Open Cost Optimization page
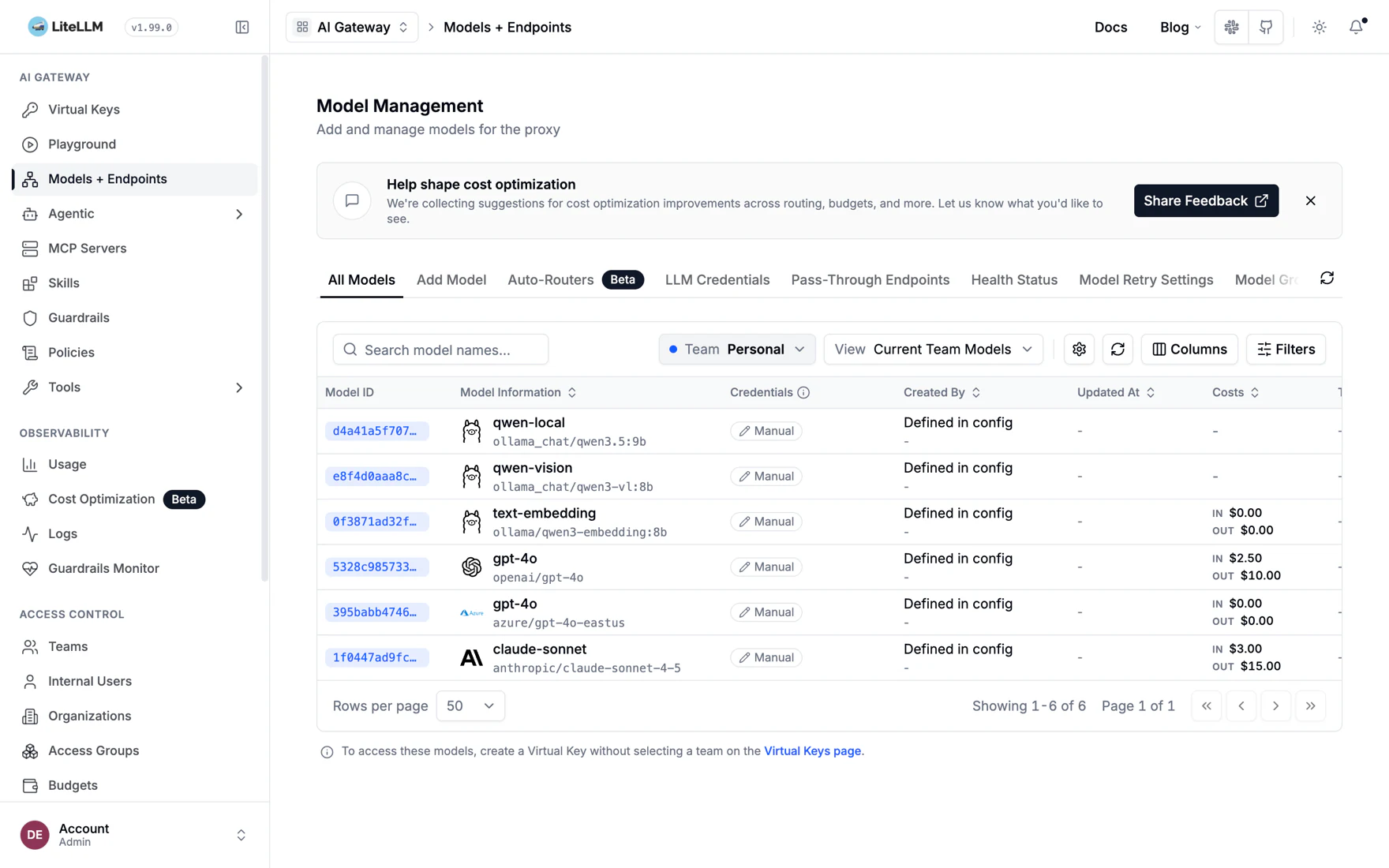Screen dimensions: 1389x868 pyautogui.click(x=135, y=499)
